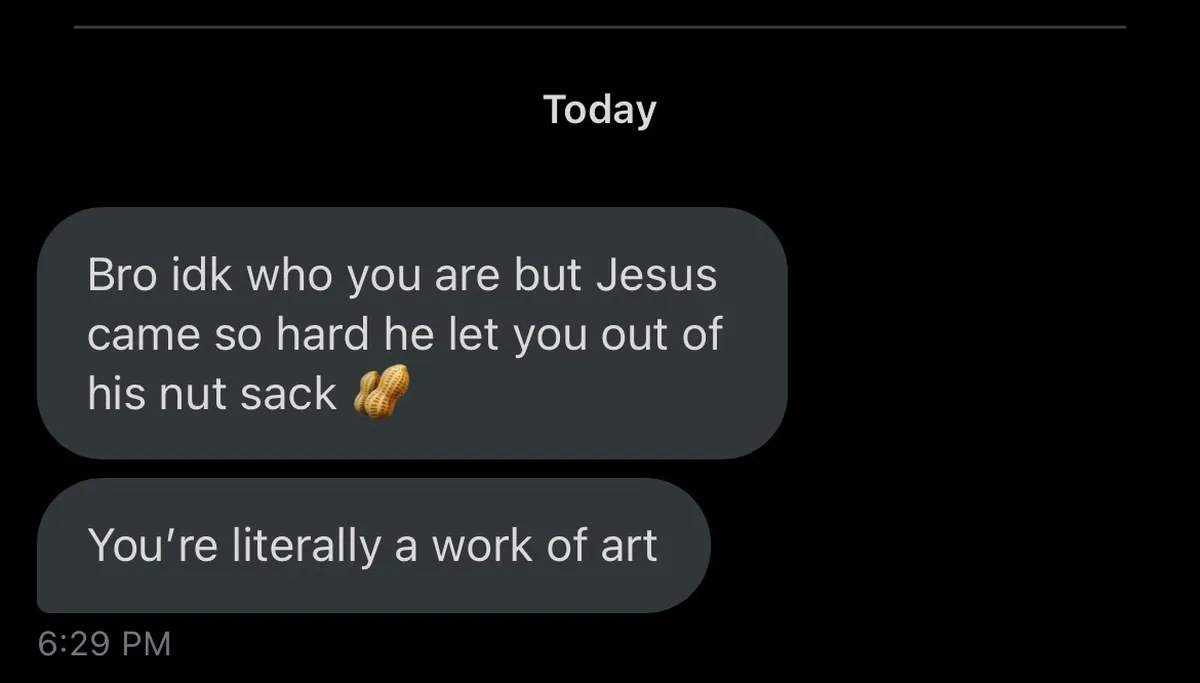
Task: Click the horizontal divider line at top
Action: click(600, 27)
